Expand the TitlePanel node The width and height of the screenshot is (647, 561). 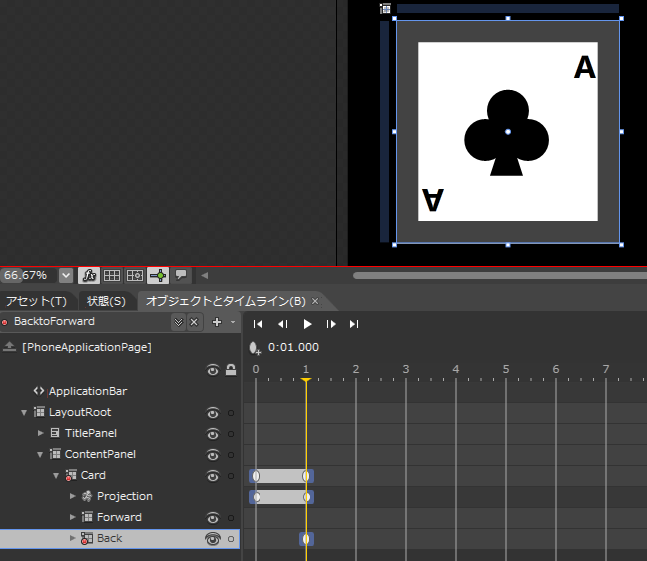[x=40, y=433]
